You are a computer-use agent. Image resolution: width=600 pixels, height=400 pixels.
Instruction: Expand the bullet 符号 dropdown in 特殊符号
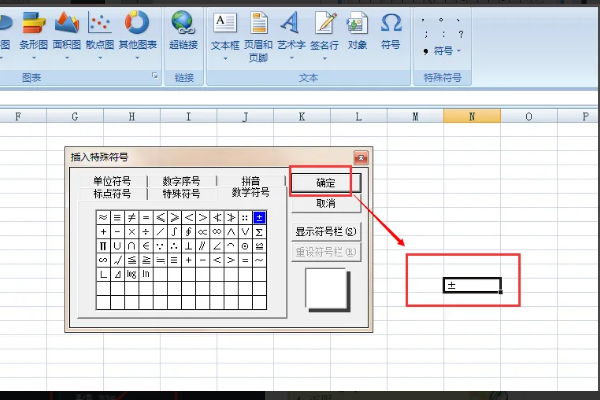pos(459,51)
